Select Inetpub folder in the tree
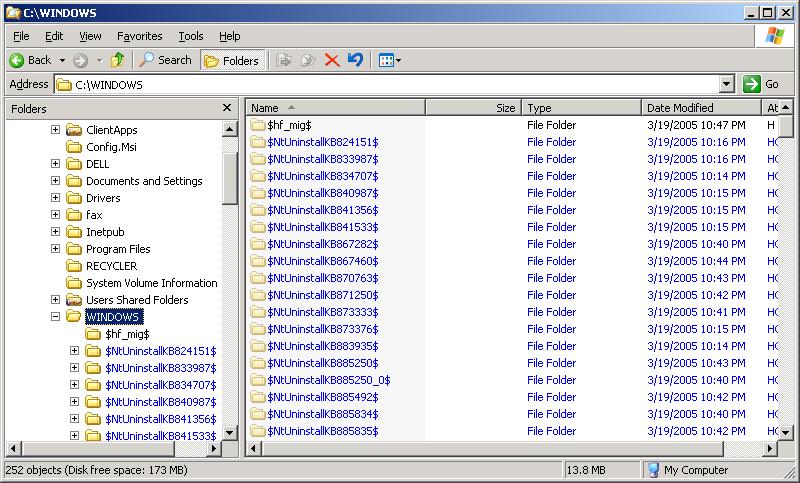This screenshot has width=800, height=483. [x=105, y=232]
